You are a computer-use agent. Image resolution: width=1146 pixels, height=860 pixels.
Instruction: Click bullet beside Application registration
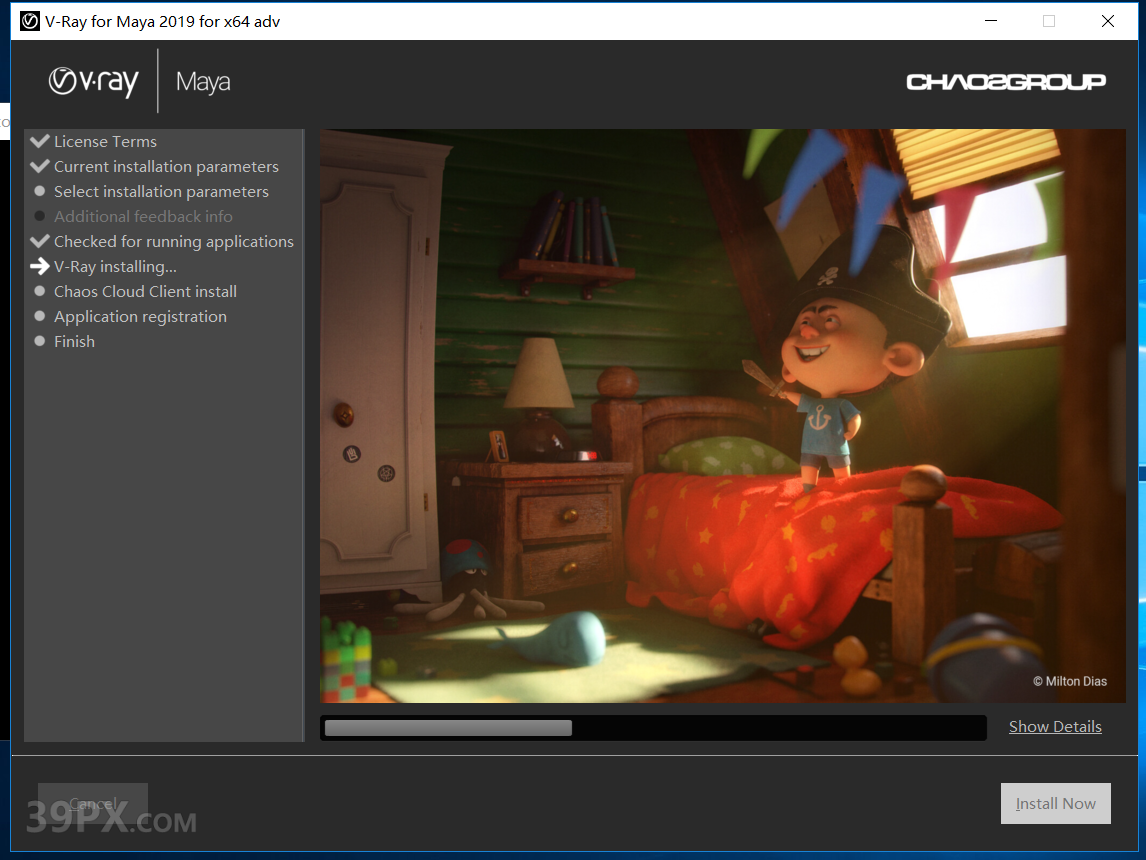[x=40, y=316]
